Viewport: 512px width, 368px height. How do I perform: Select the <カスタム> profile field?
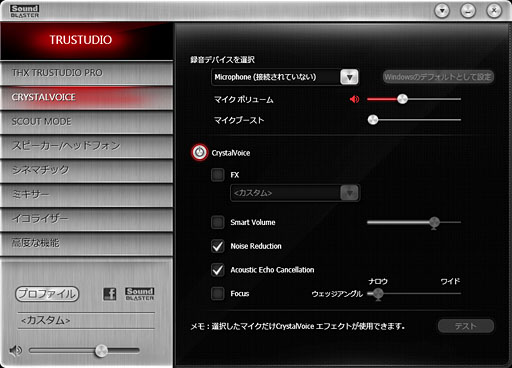pos(86,320)
